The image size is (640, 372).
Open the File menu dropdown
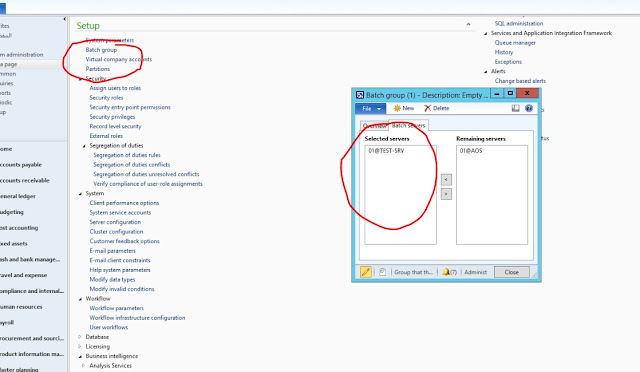(370, 108)
